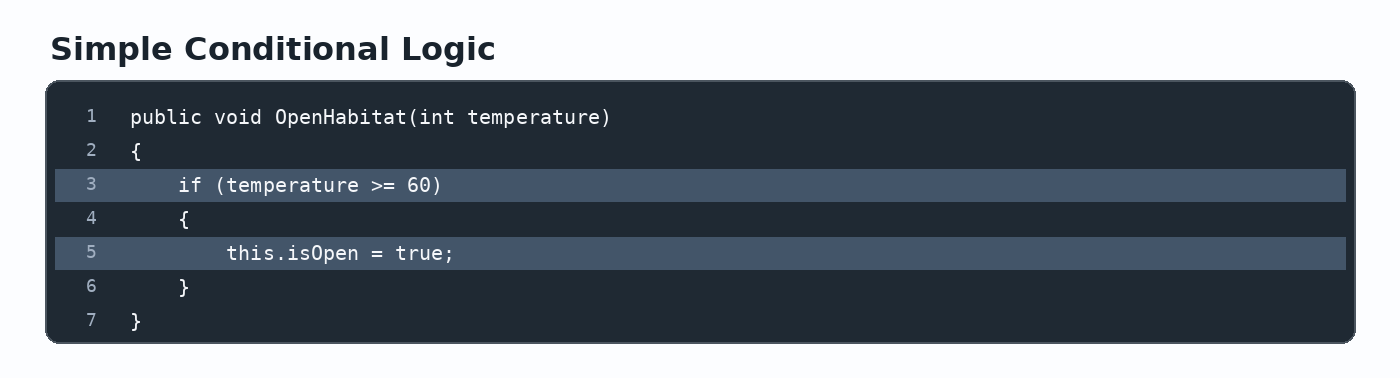Click the 'Simple Conditional Logic' heading

coord(273,49)
